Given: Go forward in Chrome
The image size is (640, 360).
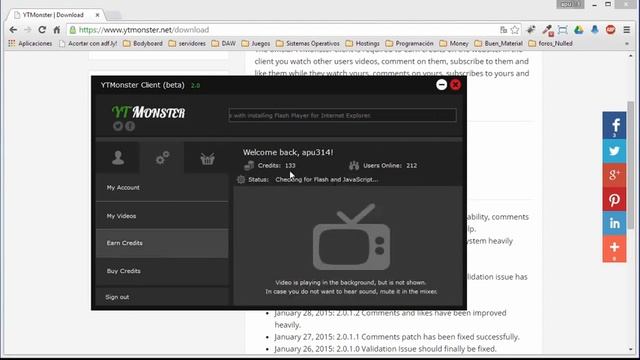Looking at the screenshot, I should 28,30.
